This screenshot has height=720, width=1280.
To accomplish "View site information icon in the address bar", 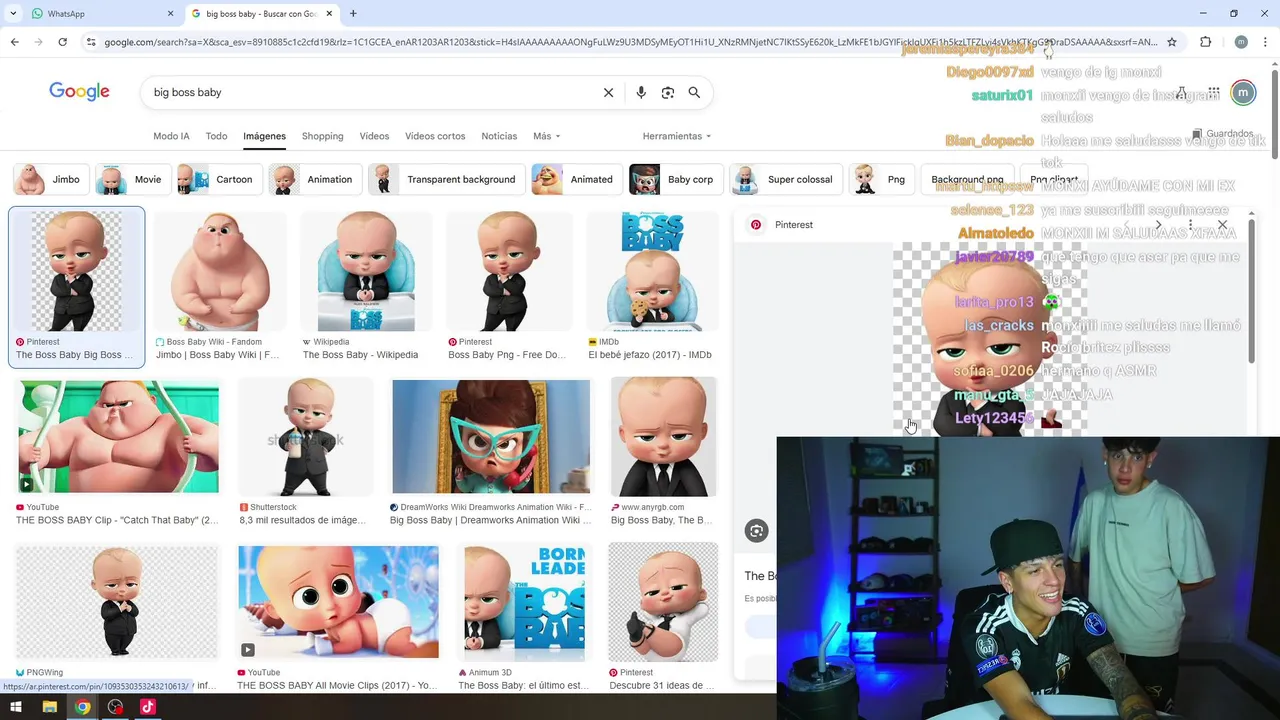I will coord(91,42).
